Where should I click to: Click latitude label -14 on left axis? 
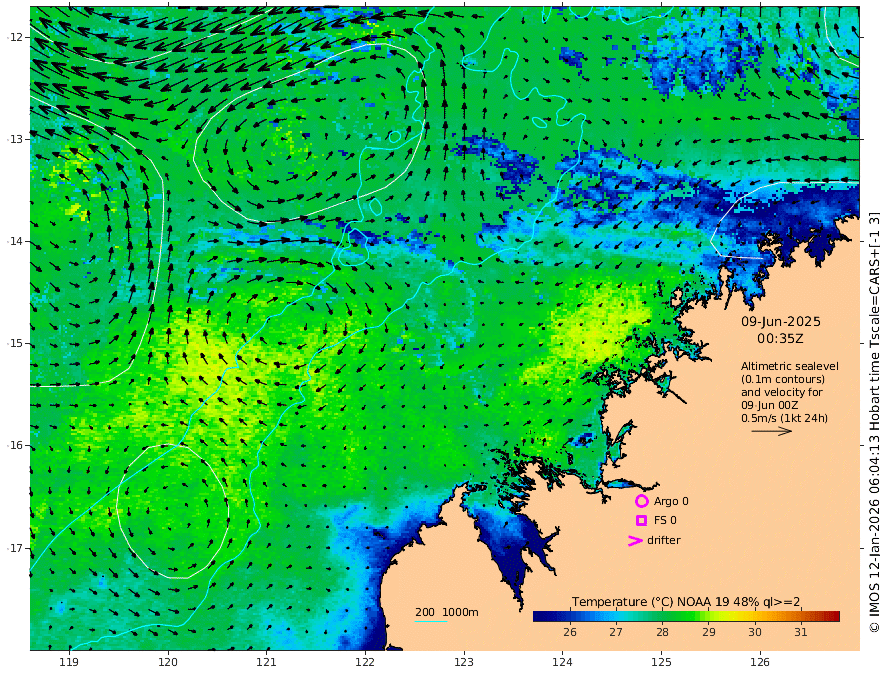(x=15, y=241)
